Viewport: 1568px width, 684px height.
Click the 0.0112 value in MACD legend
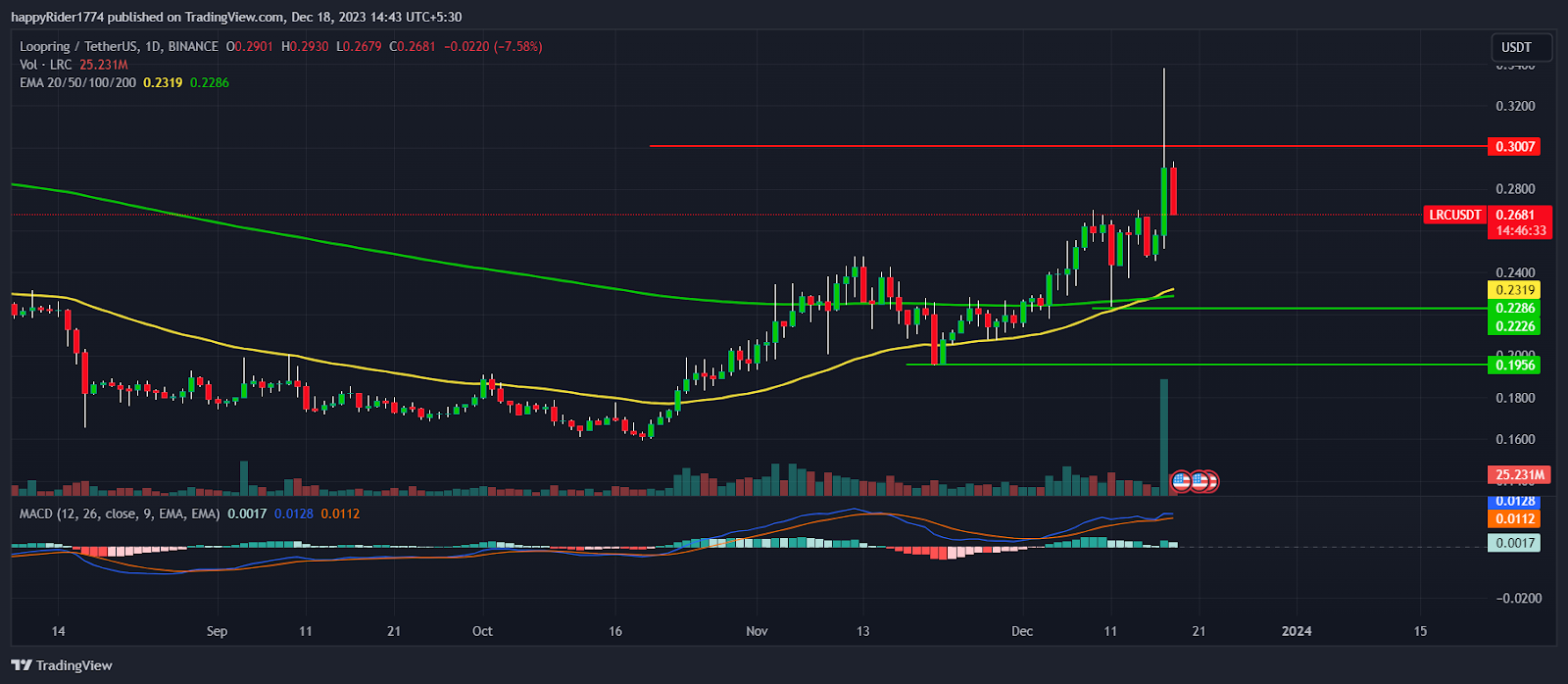340,513
